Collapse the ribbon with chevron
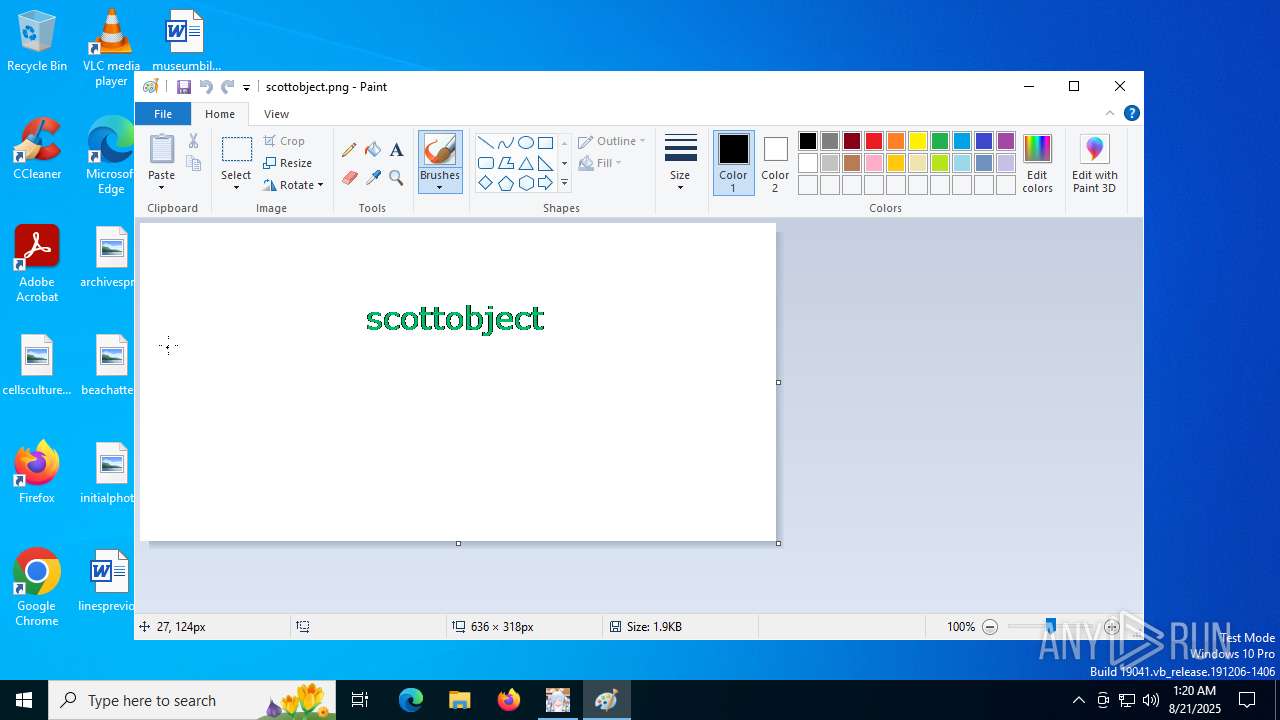This screenshot has height=720, width=1280. tap(1110, 113)
